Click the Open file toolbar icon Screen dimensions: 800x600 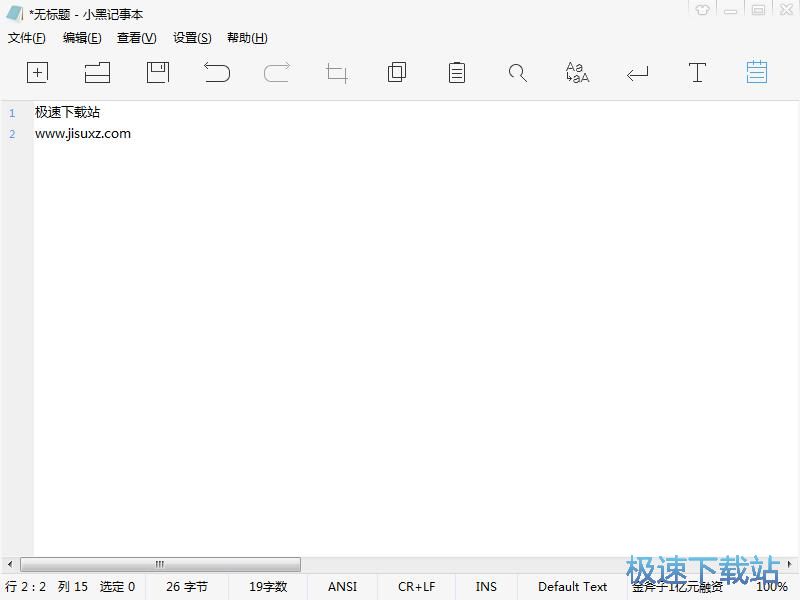coord(97,72)
